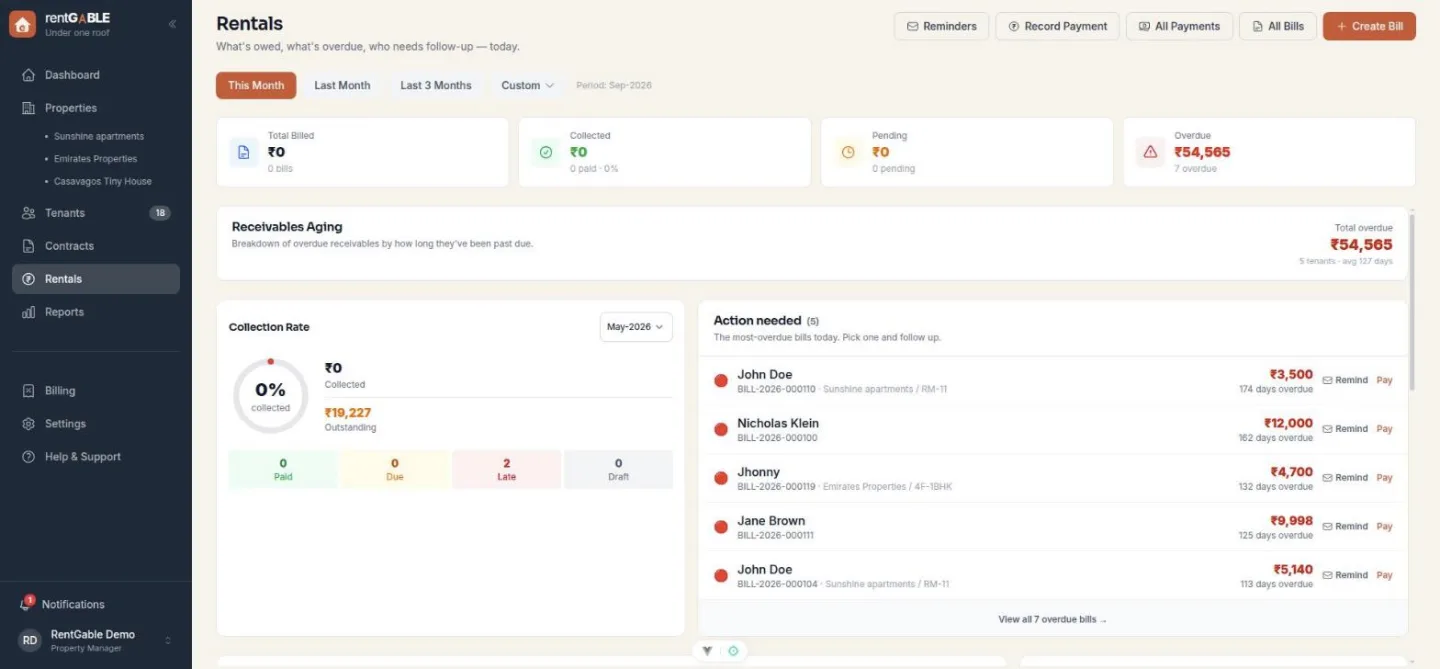Click the green circle icon beside the funnel
The width and height of the screenshot is (1440, 669).
[x=733, y=651]
